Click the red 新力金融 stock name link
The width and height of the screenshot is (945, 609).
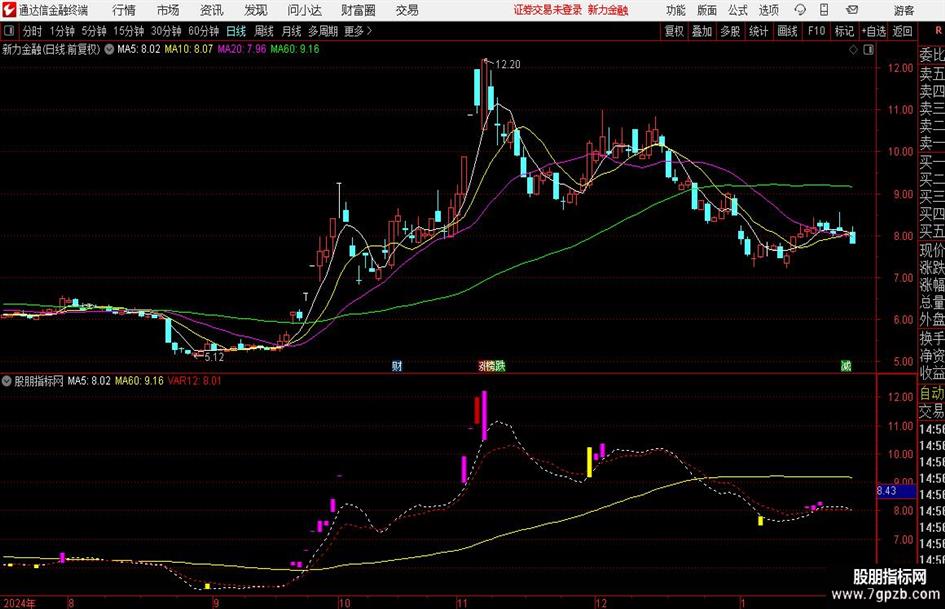click(x=608, y=10)
